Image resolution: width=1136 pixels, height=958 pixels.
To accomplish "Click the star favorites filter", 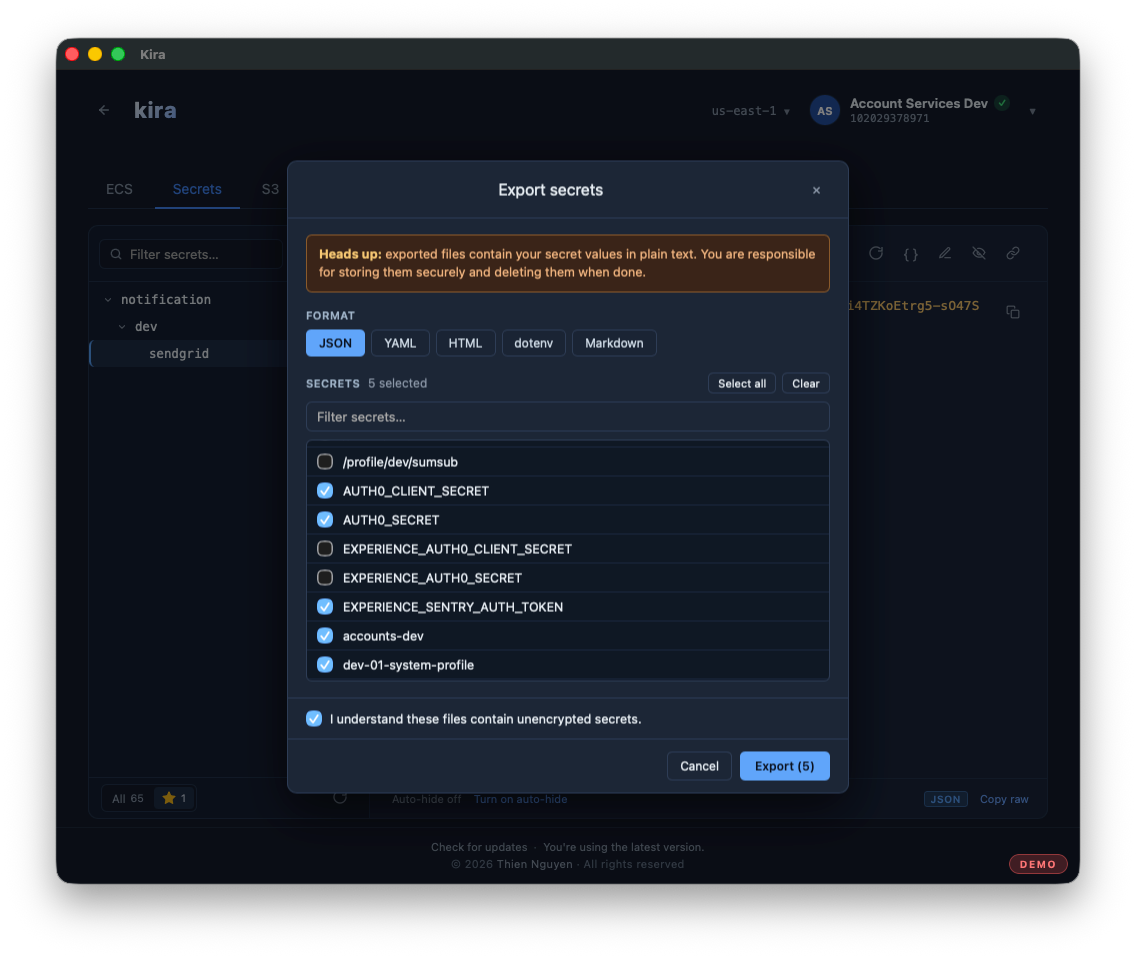I will (175, 798).
